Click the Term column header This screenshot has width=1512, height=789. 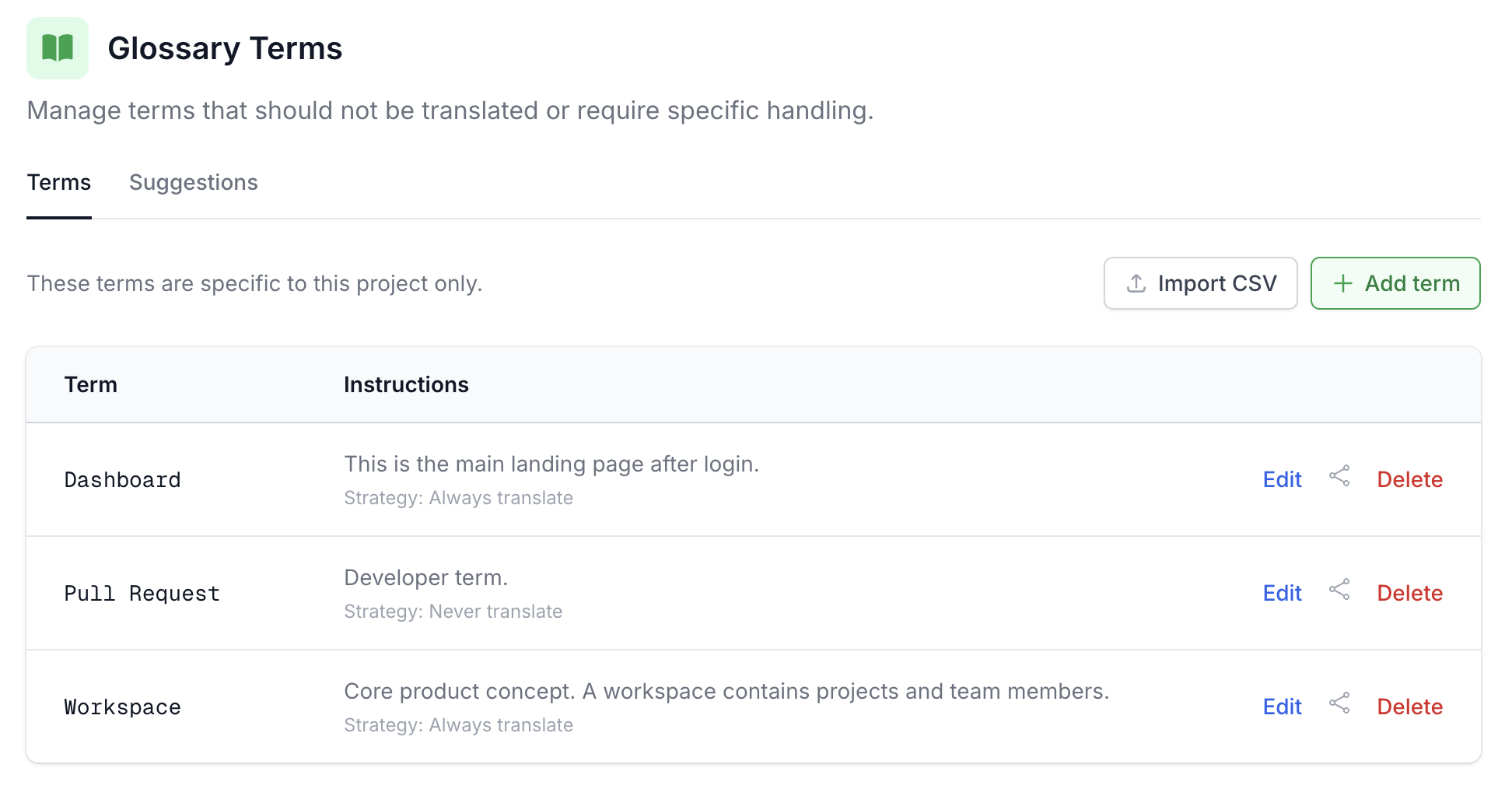[90, 384]
